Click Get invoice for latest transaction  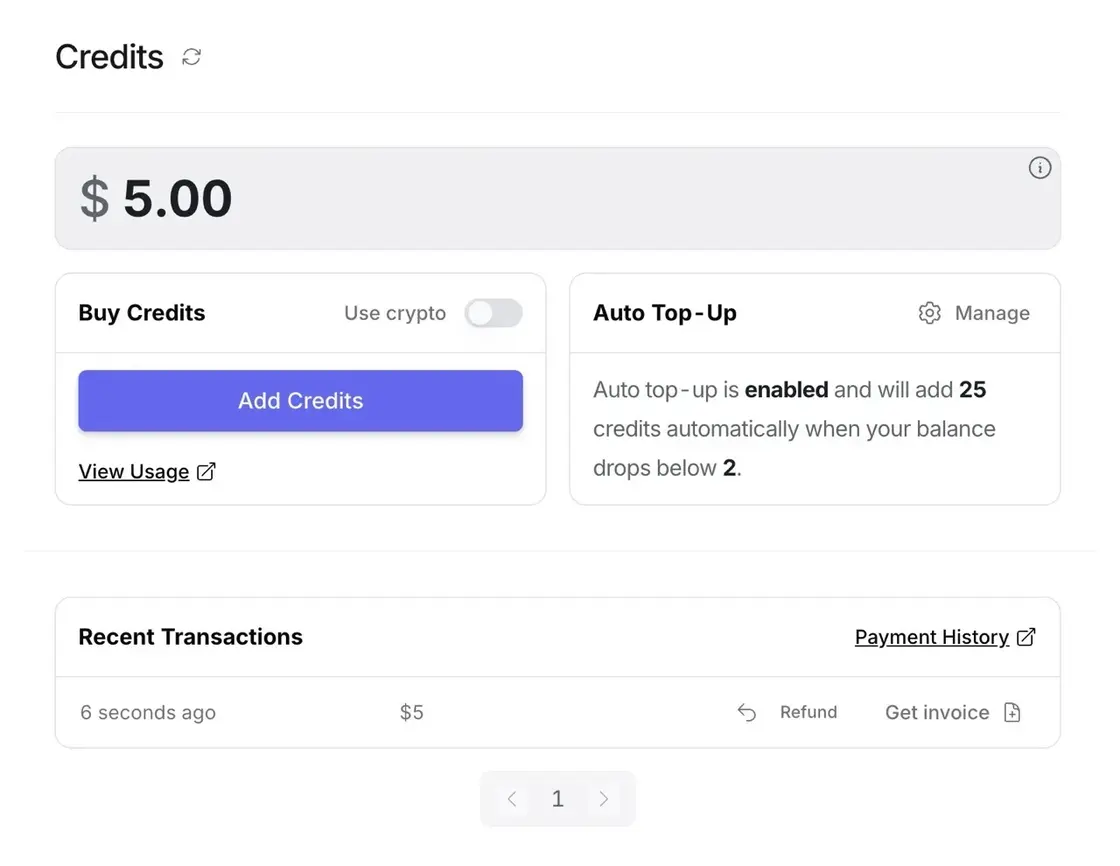point(937,712)
